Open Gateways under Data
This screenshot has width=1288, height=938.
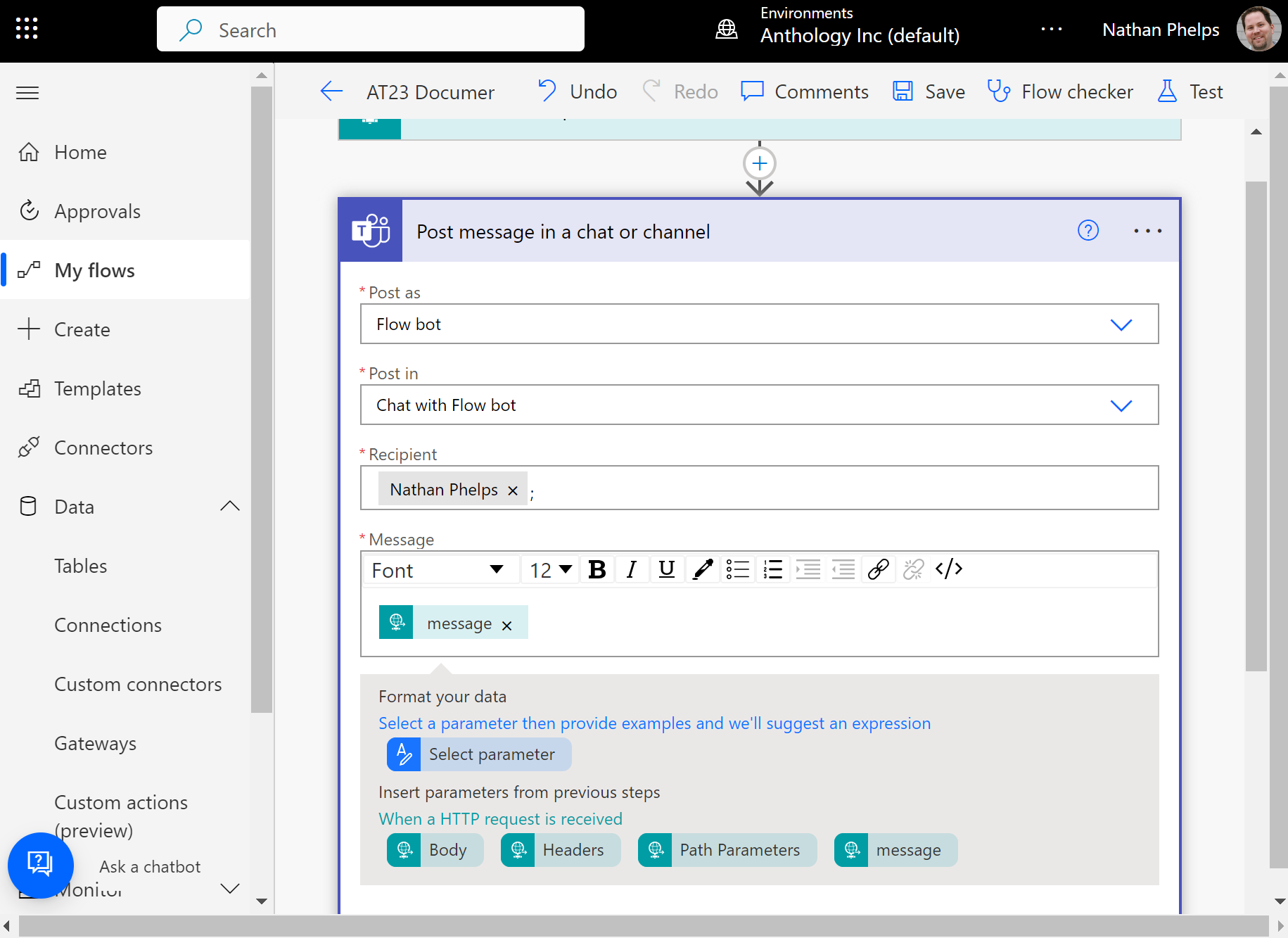[96, 743]
